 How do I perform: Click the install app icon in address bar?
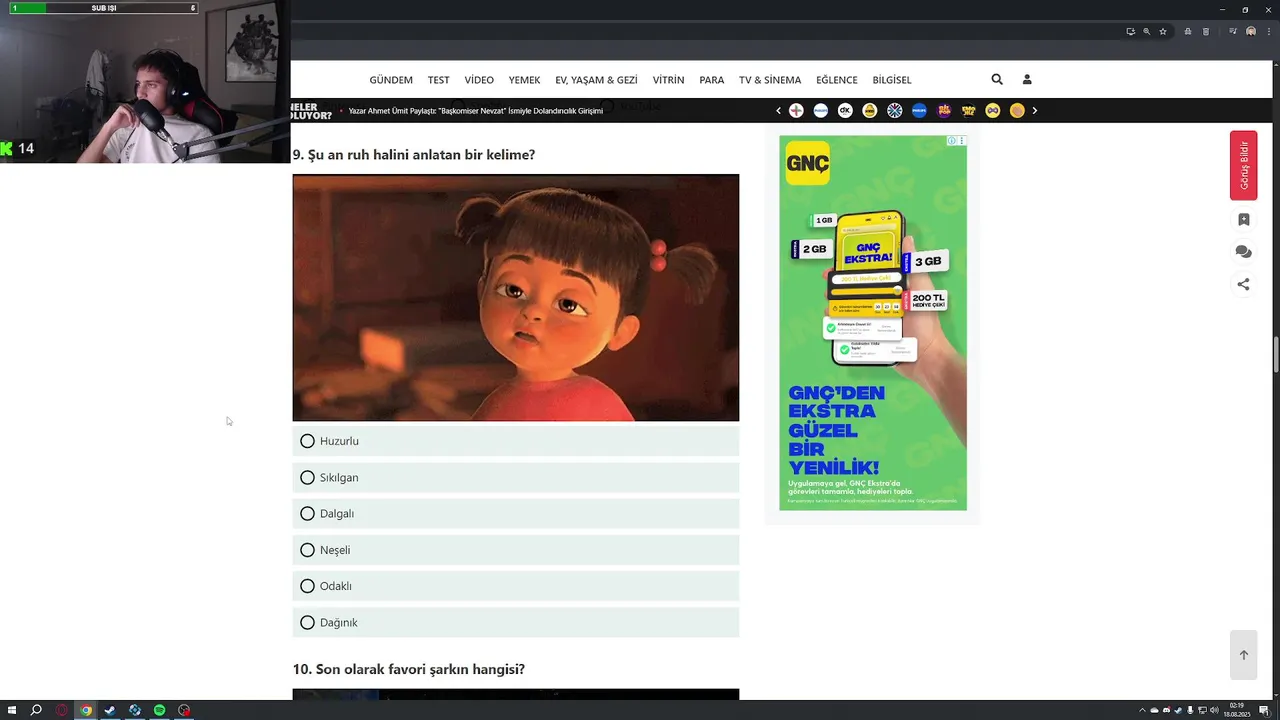[1131, 31]
